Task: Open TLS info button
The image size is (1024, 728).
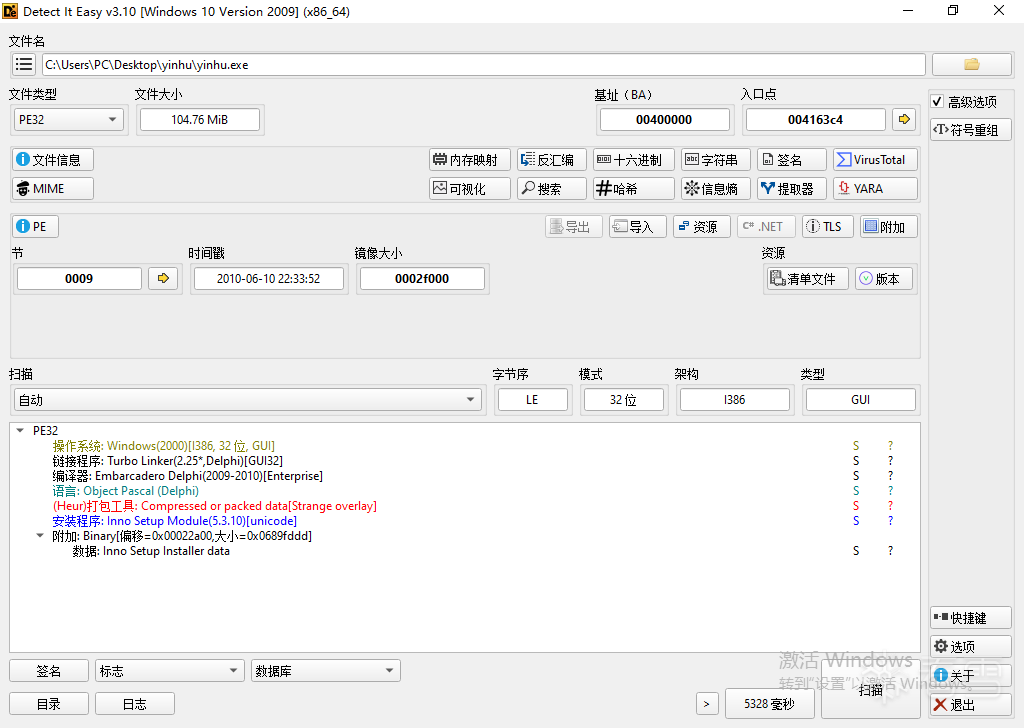Action: click(x=827, y=227)
